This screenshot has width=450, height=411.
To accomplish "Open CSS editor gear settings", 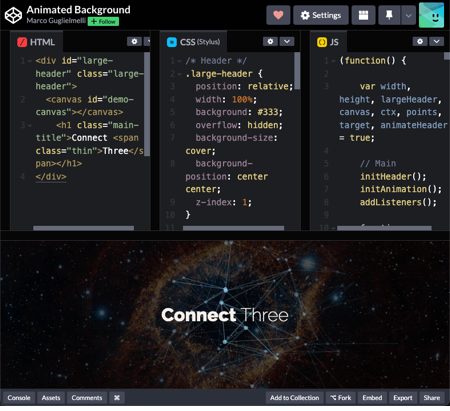I will click(270, 41).
